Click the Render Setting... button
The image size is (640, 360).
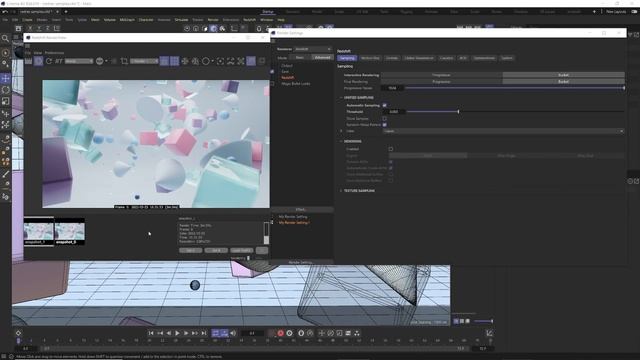301,262
